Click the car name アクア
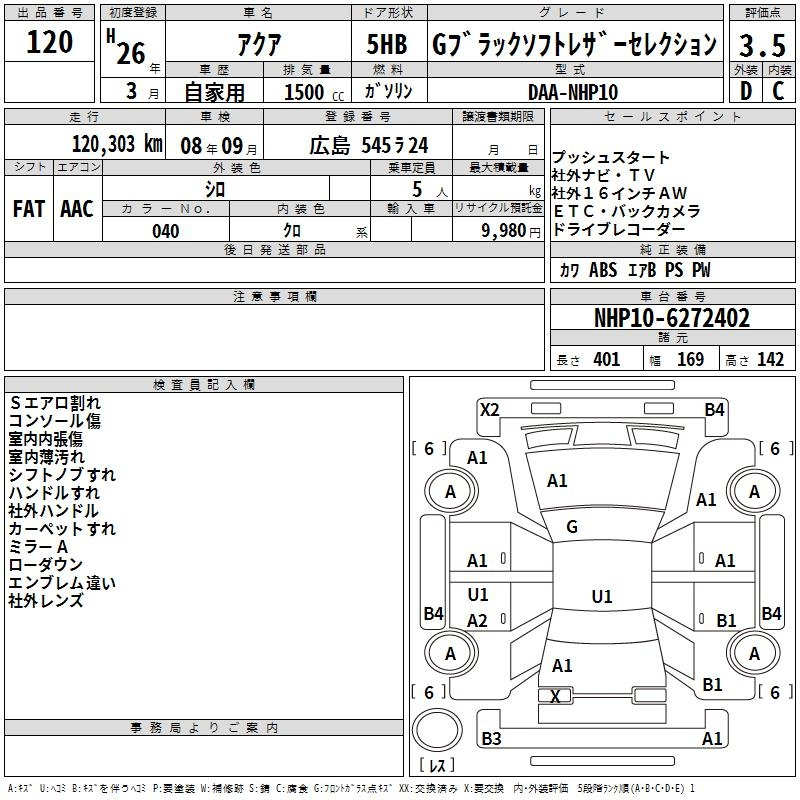 pyautogui.click(x=259, y=44)
